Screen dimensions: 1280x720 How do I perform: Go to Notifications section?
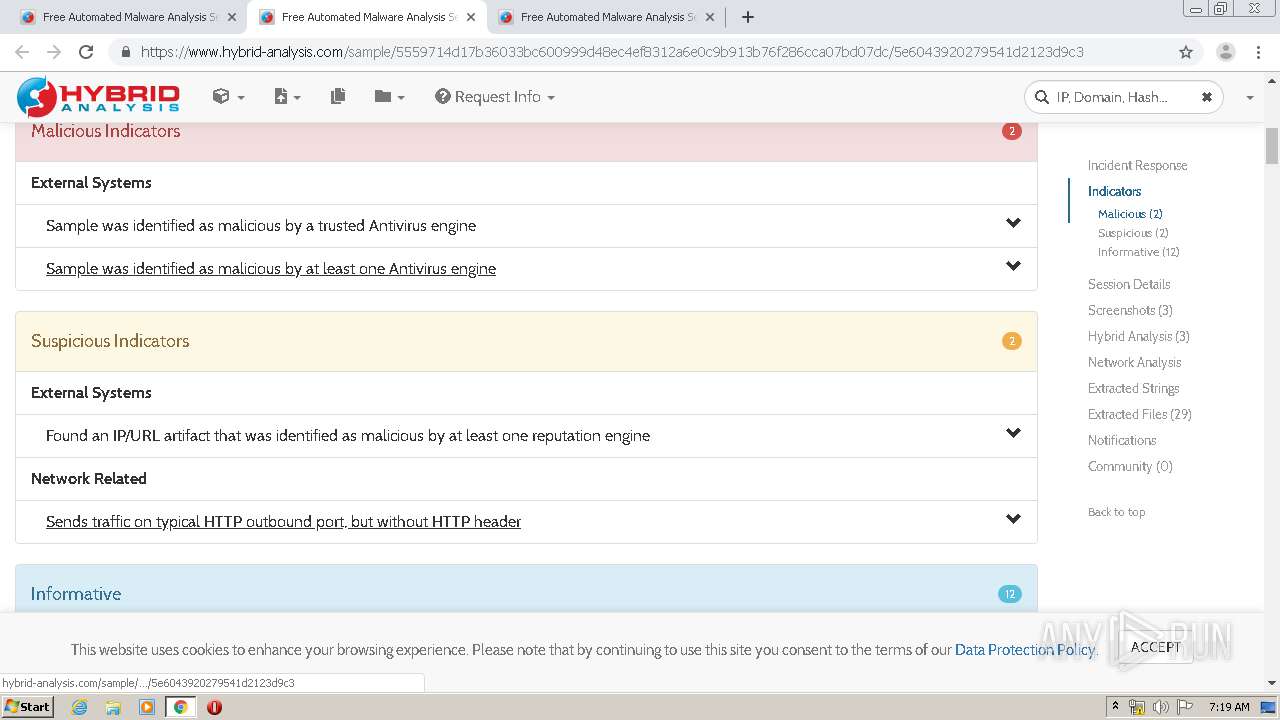coord(1122,440)
